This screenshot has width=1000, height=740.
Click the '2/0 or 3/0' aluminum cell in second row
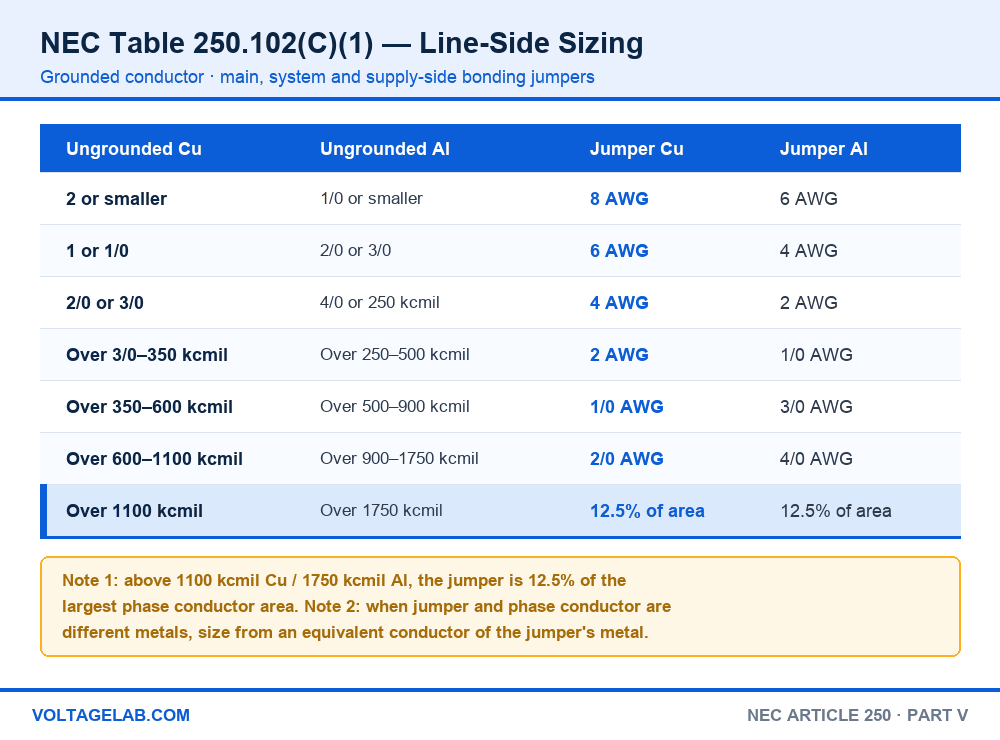(x=355, y=250)
